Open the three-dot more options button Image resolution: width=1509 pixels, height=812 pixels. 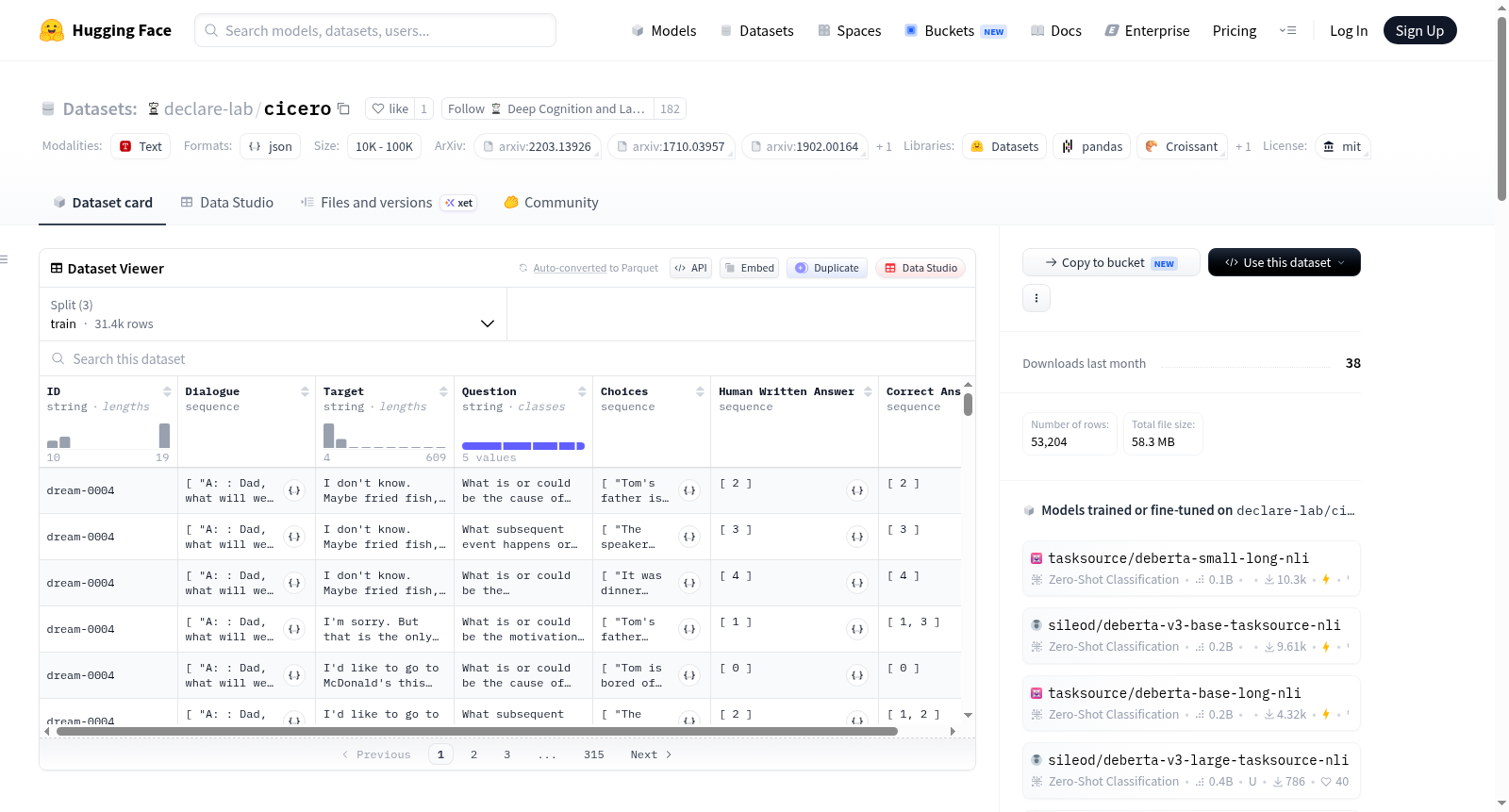[1036, 298]
